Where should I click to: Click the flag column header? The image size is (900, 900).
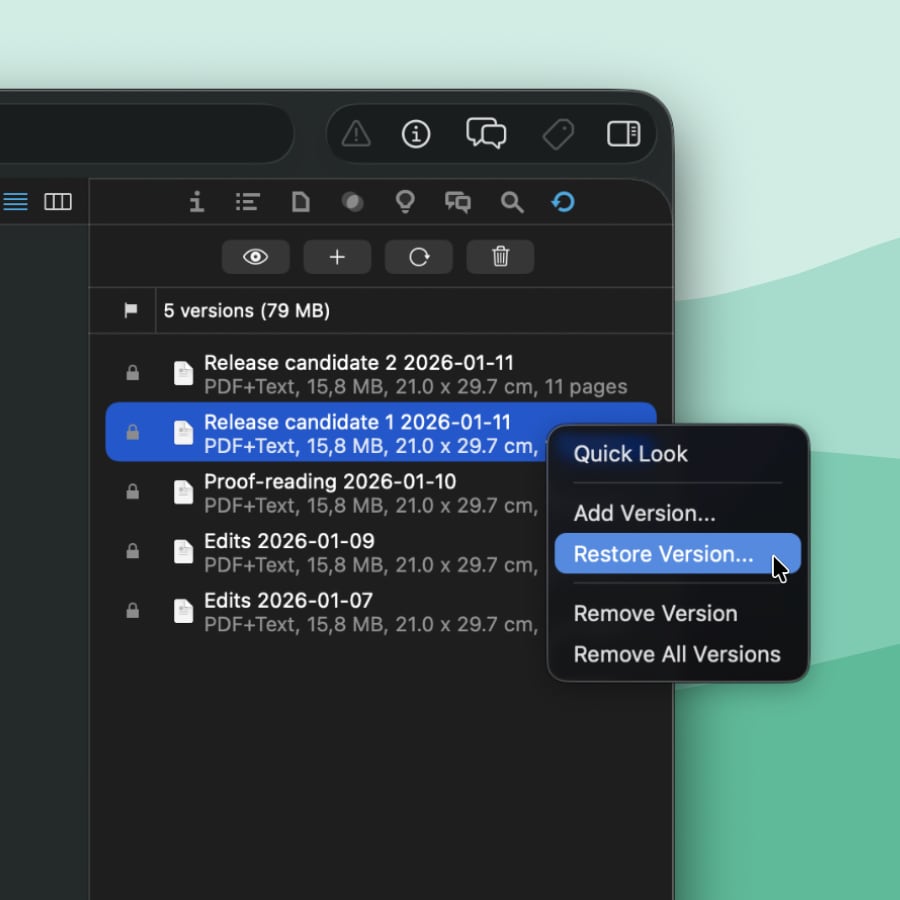click(x=130, y=311)
